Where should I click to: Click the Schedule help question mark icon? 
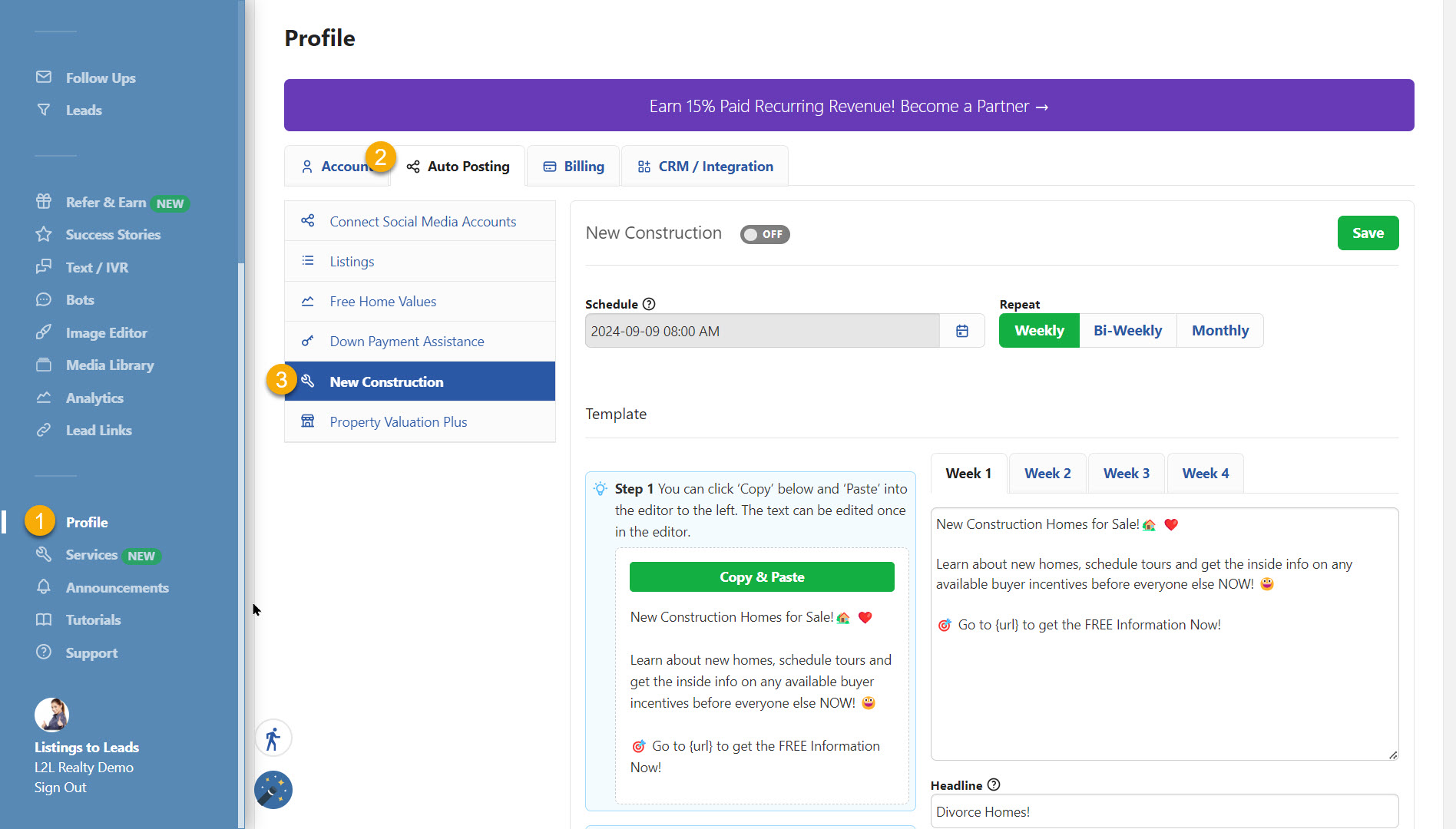[x=649, y=304]
